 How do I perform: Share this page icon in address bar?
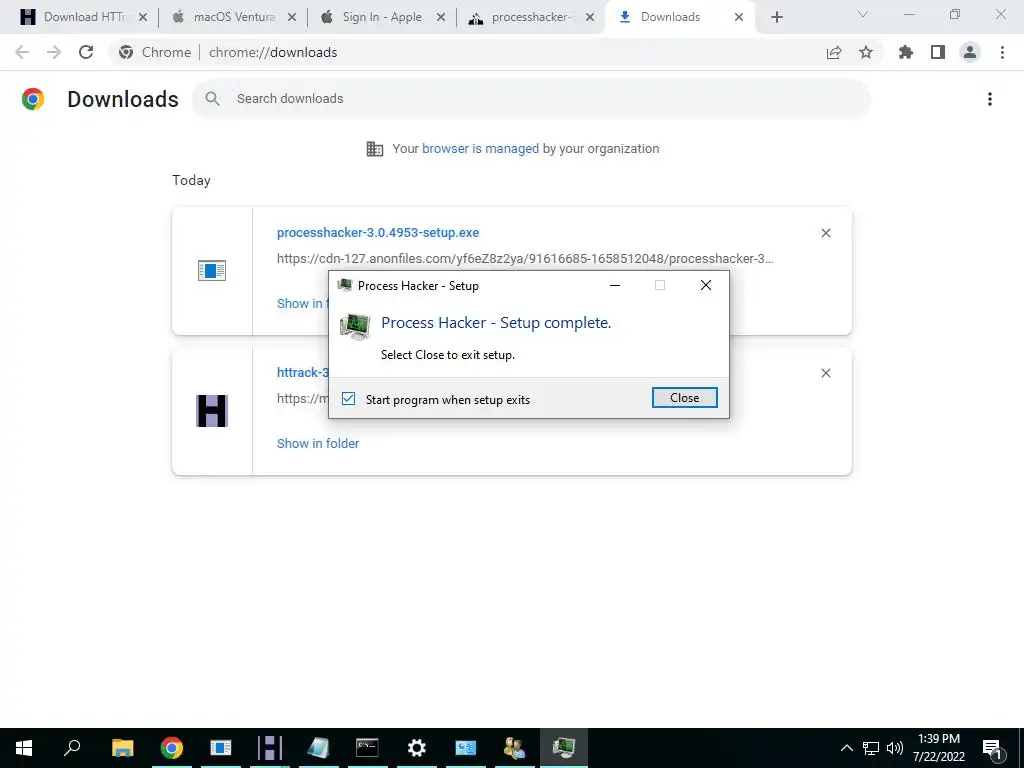[x=834, y=52]
